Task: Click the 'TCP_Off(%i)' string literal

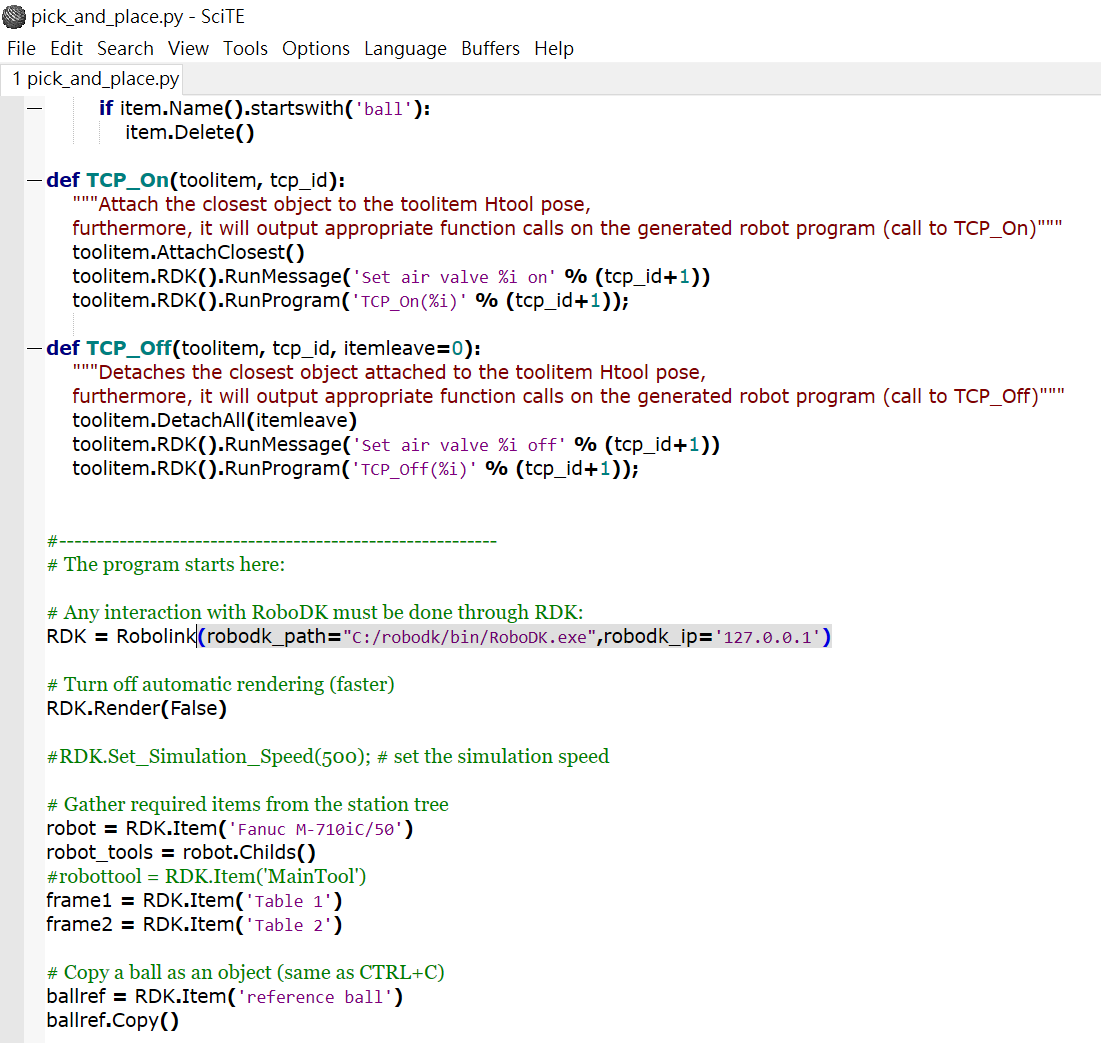Action: (414, 469)
